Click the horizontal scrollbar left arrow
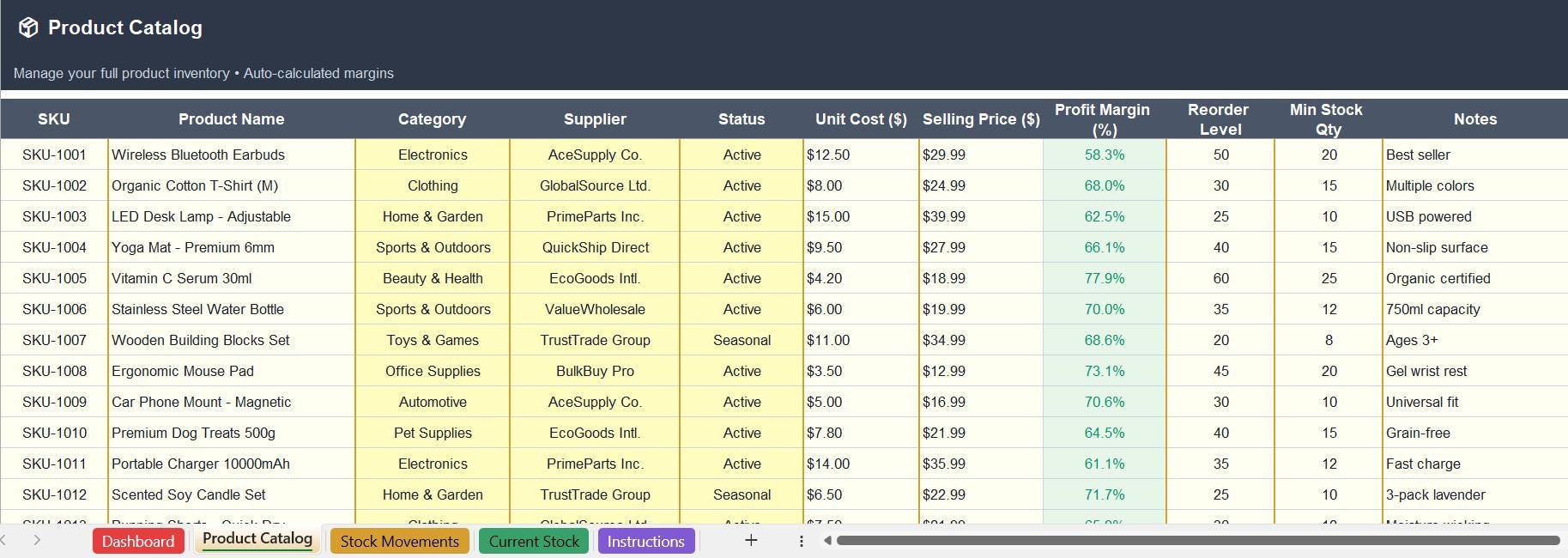Viewport: 1568px width, 558px height. pos(827,540)
